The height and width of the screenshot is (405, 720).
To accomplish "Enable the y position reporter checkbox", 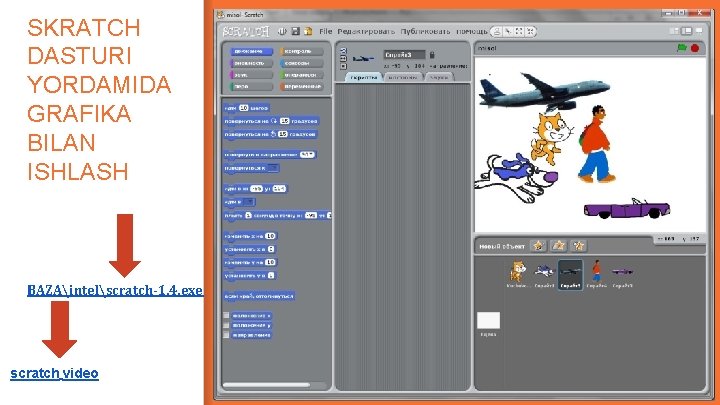I will pos(226,325).
